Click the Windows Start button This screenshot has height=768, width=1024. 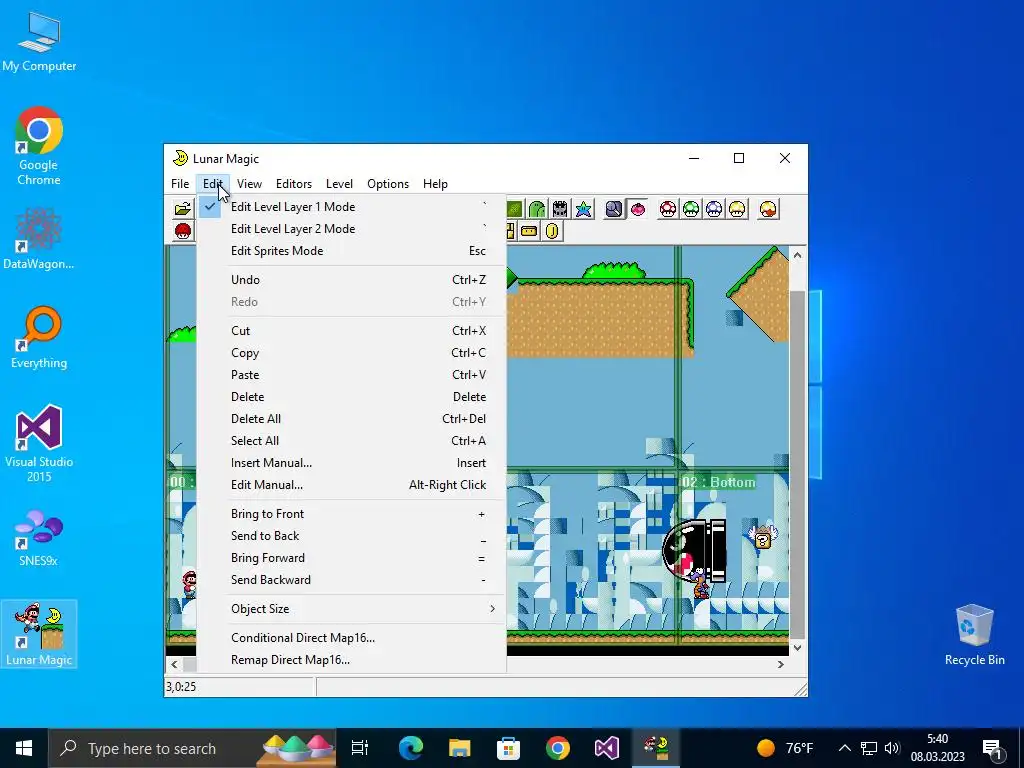(x=24, y=748)
